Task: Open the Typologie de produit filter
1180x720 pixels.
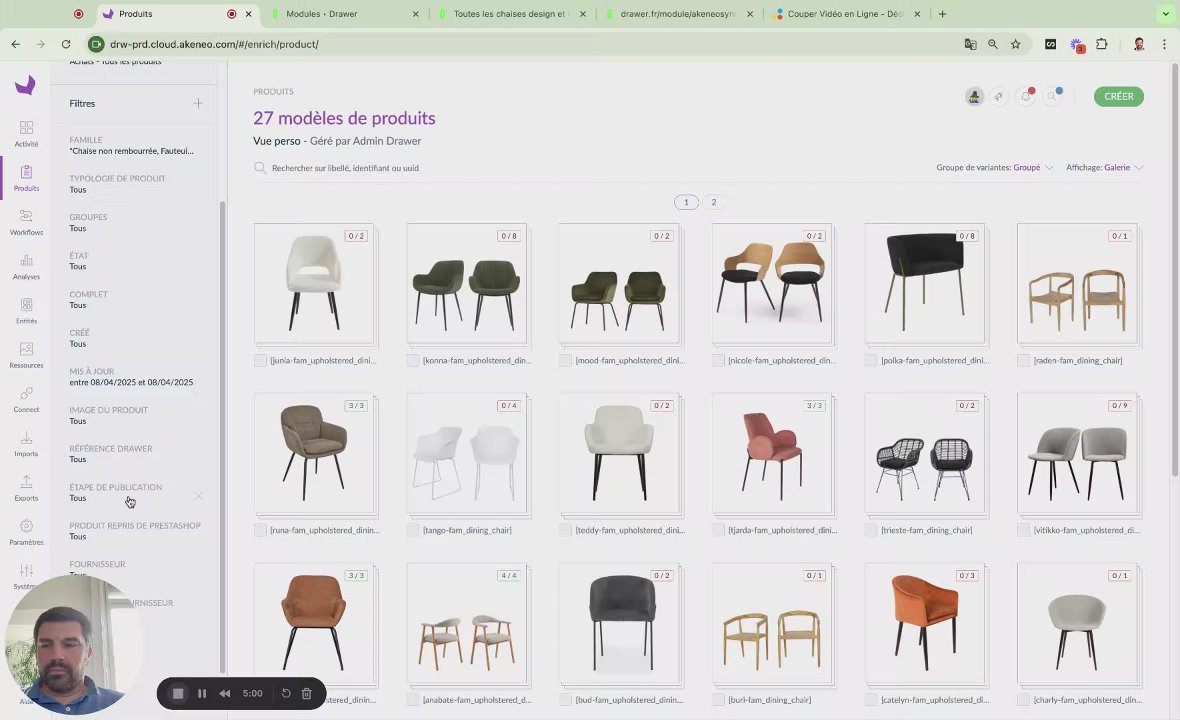Action: (117, 184)
